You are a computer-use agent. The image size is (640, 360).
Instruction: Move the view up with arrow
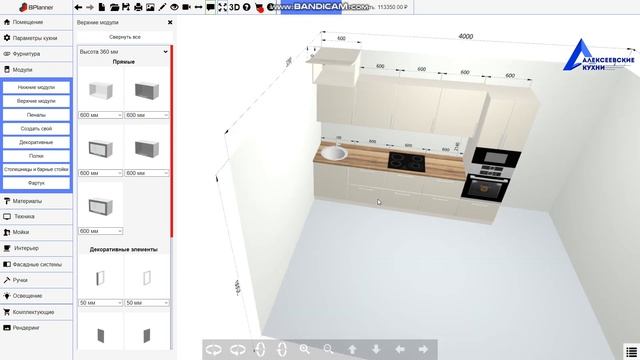tap(352, 349)
